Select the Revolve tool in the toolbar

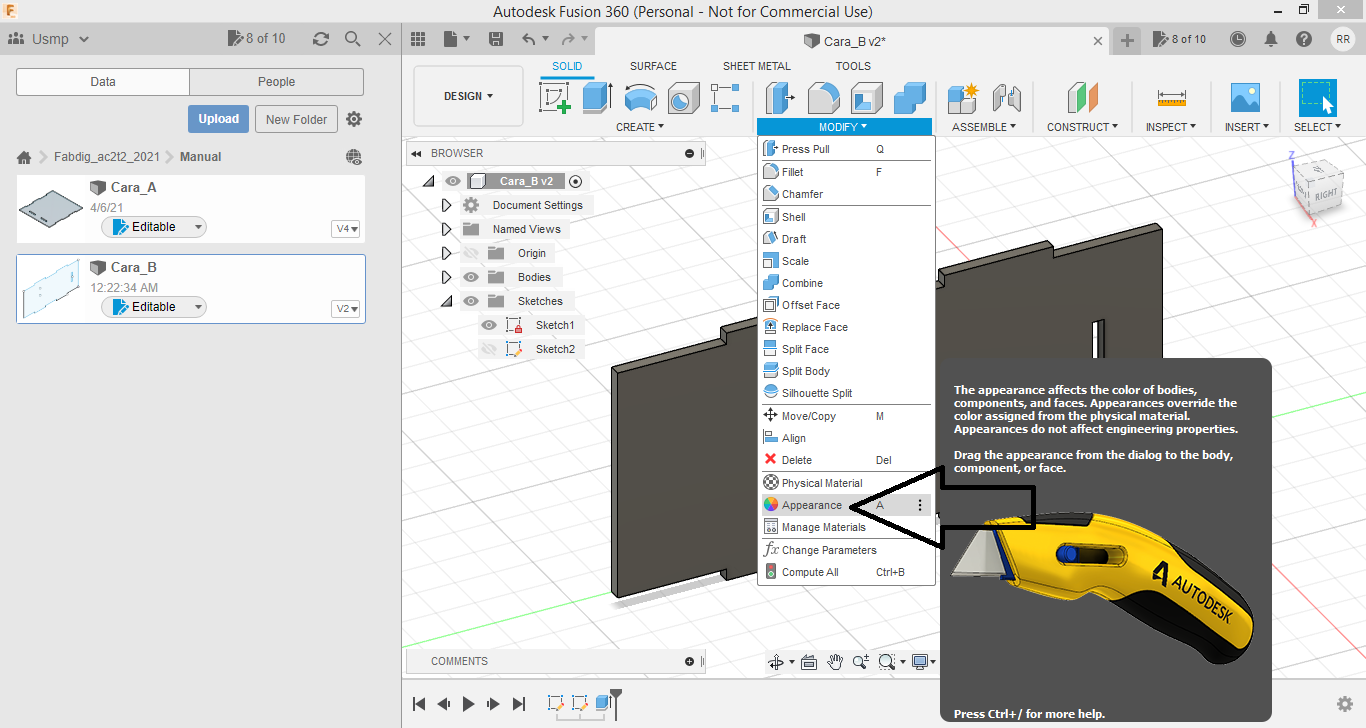click(x=640, y=98)
